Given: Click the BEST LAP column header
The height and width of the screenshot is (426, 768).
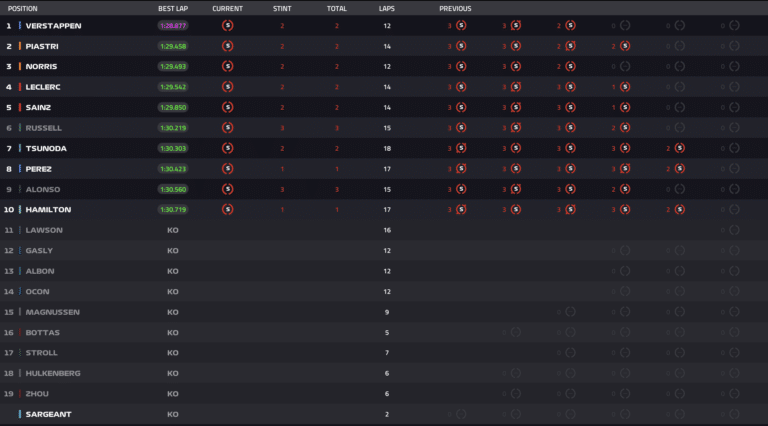Looking at the screenshot, I should coord(173,8).
